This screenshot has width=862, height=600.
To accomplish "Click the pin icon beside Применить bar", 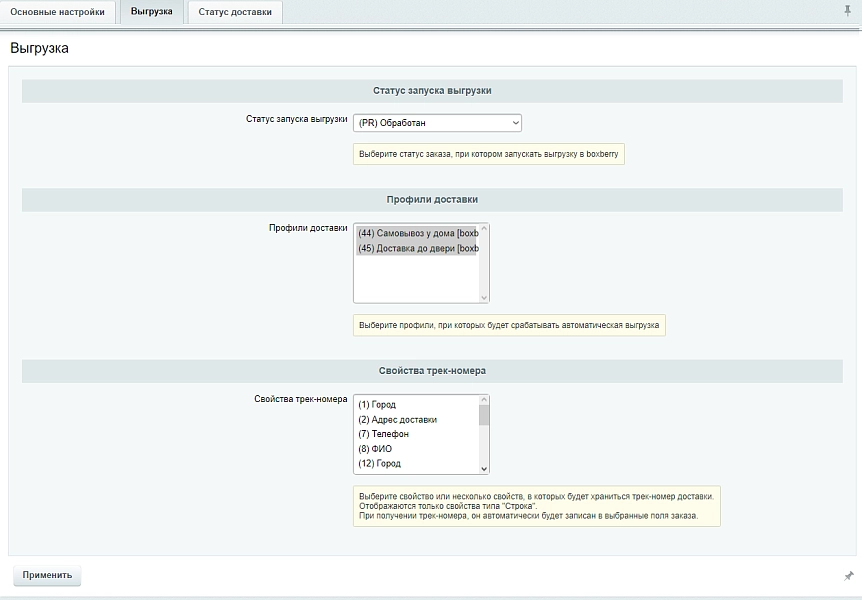I will 849,576.
